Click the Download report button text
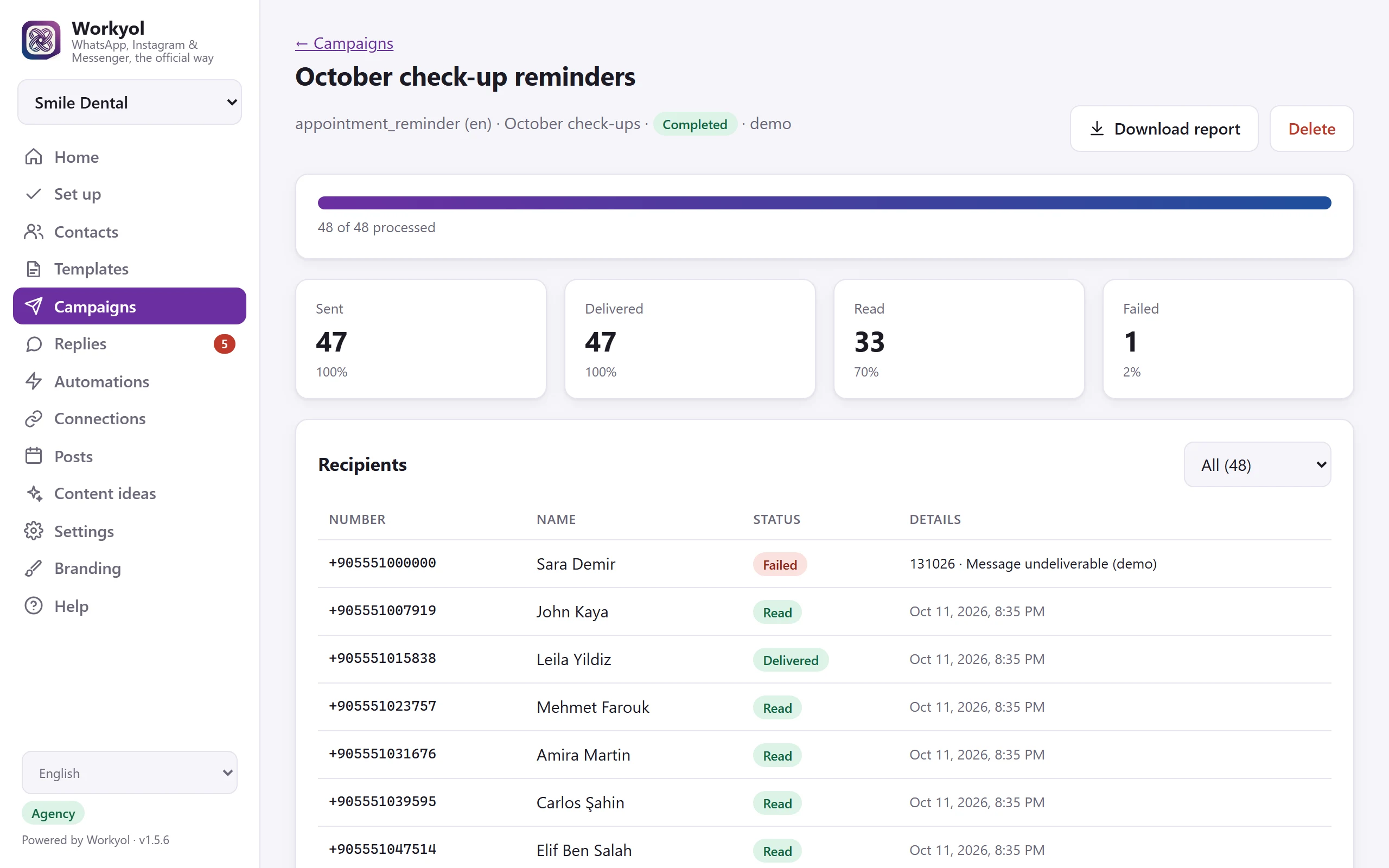This screenshot has height=868, width=1389. [x=1177, y=129]
